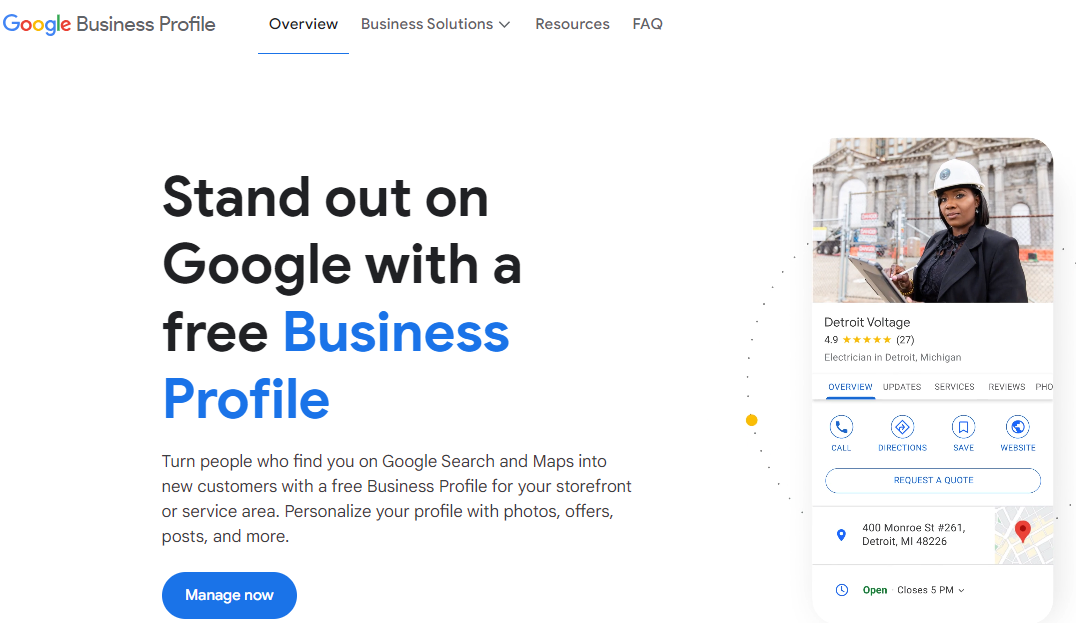Tap the Call phone icon

tap(841, 427)
